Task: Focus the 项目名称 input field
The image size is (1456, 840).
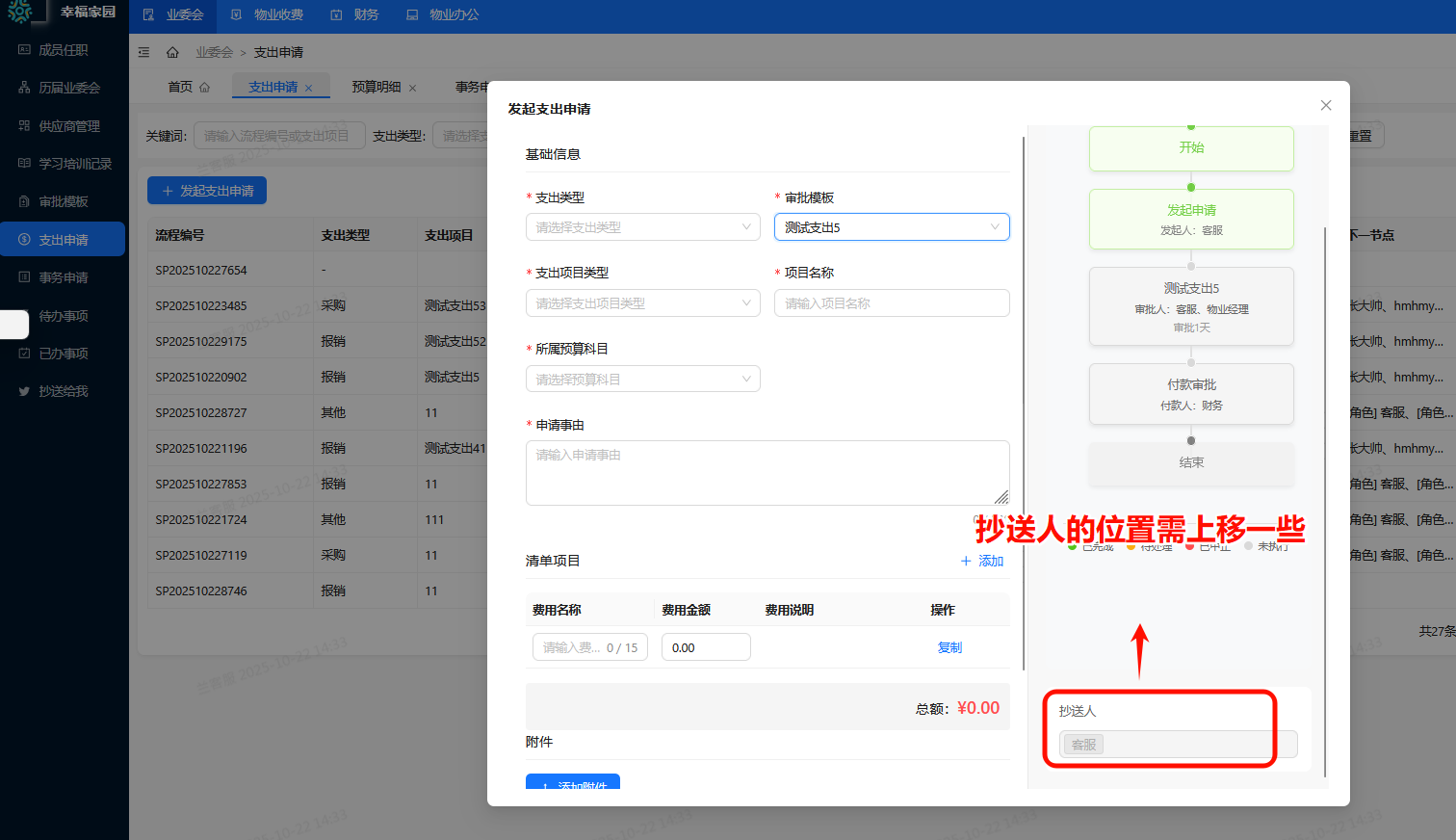Action: [x=891, y=303]
